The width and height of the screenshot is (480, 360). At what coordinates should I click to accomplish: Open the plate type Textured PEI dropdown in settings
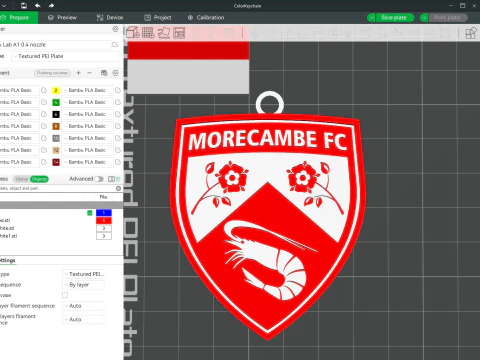pyautogui.click(x=83, y=274)
